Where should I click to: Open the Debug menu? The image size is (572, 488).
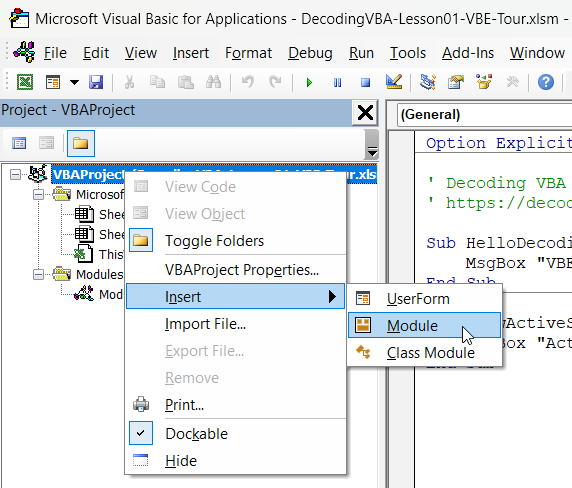point(310,53)
